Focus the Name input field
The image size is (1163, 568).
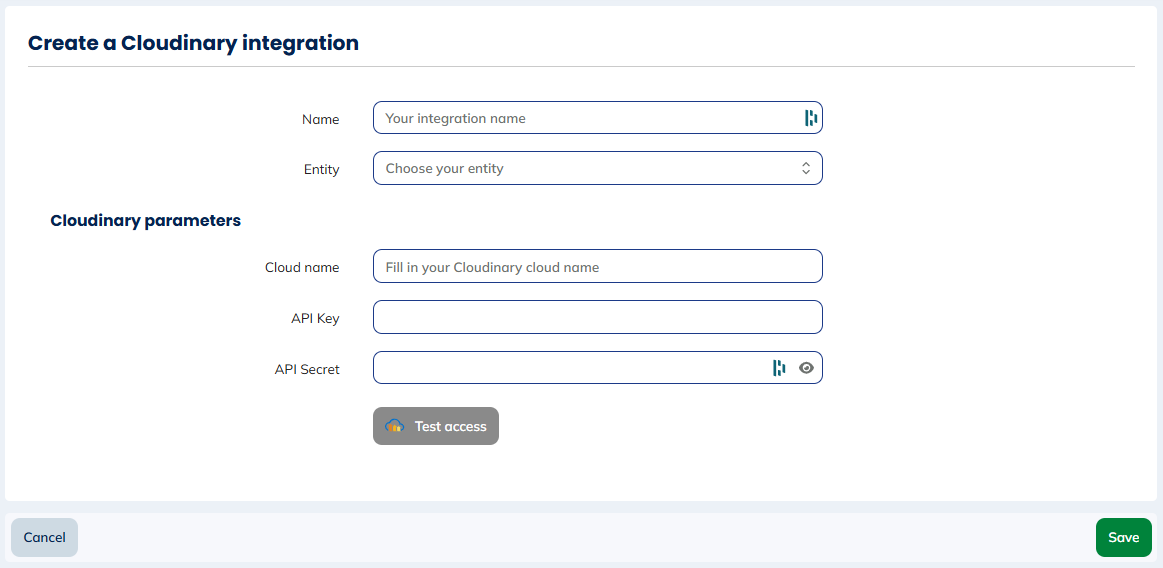pos(598,118)
